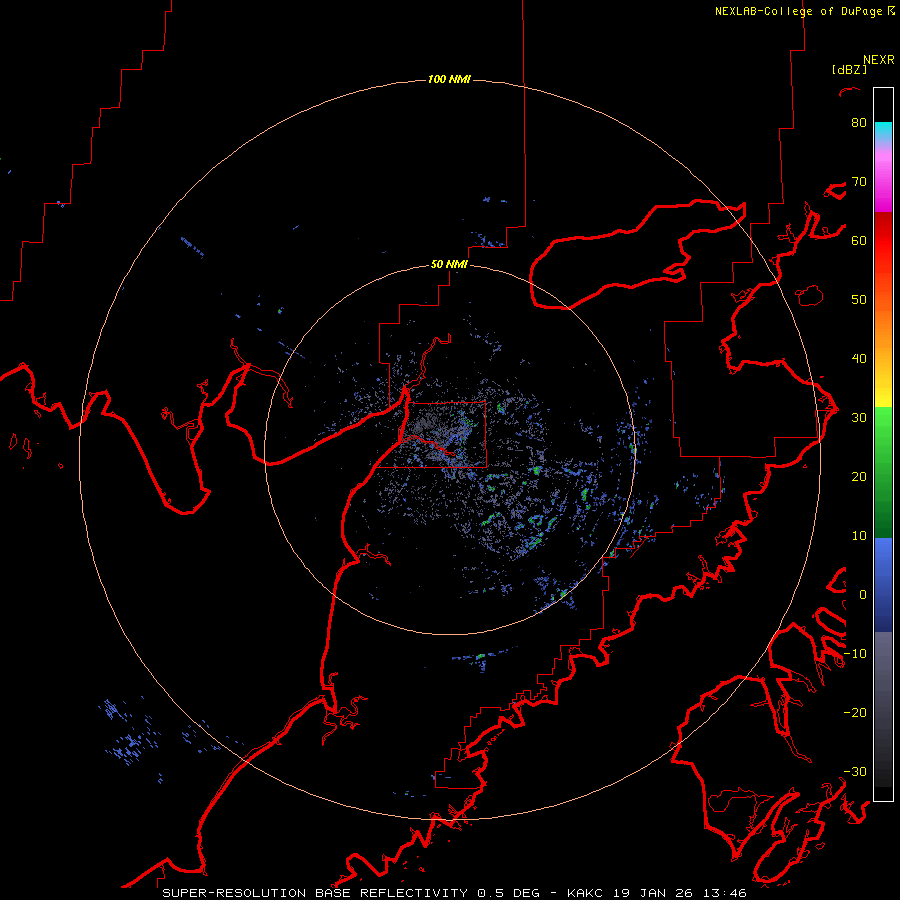The image size is (900, 900).
Task: Click the 40 dBZ scale value
Action: [x=859, y=358]
